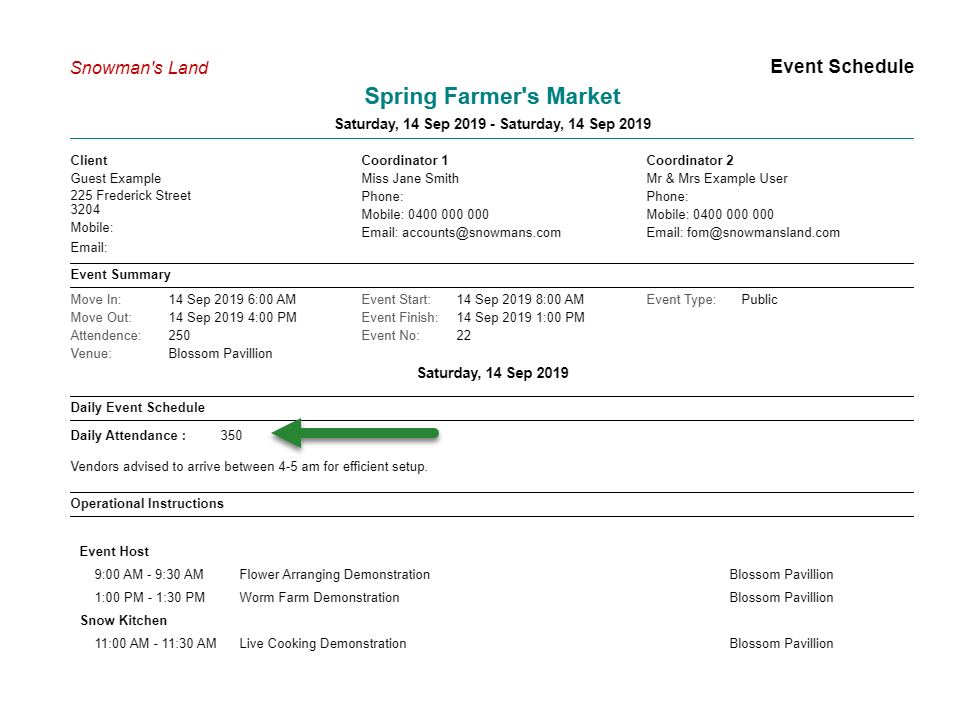This screenshot has height=704, width=957.
Task: Select the Guest Example client name
Action: pyautogui.click(x=115, y=178)
